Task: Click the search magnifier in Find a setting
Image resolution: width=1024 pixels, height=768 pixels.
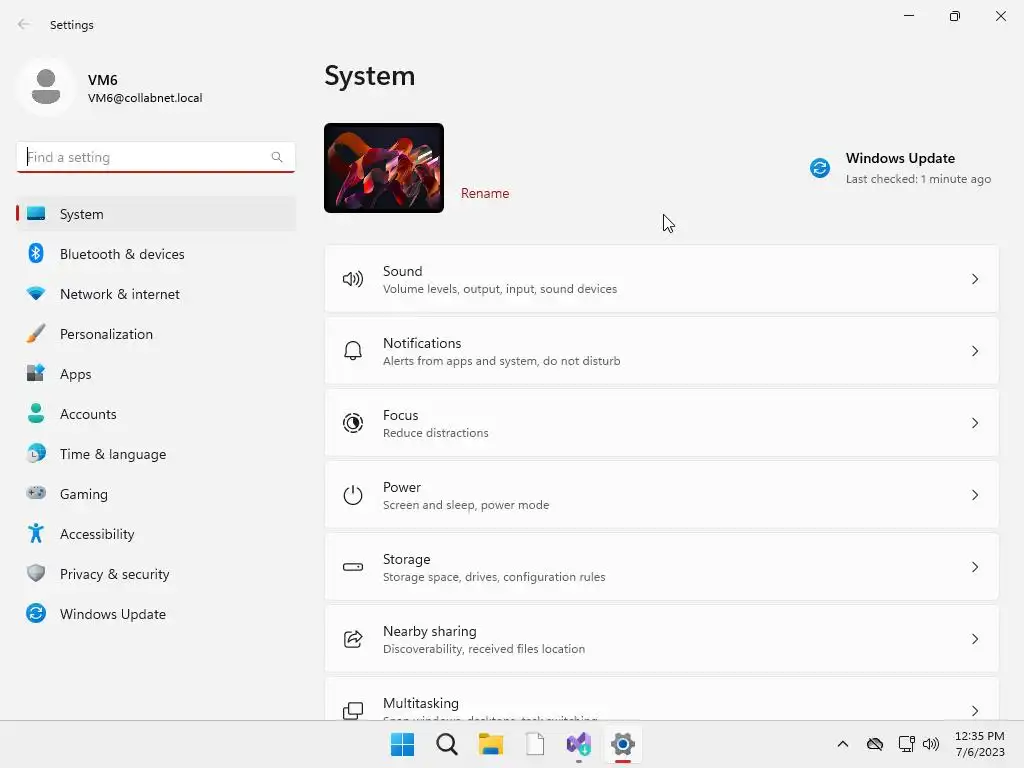Action: pos(277,157)
